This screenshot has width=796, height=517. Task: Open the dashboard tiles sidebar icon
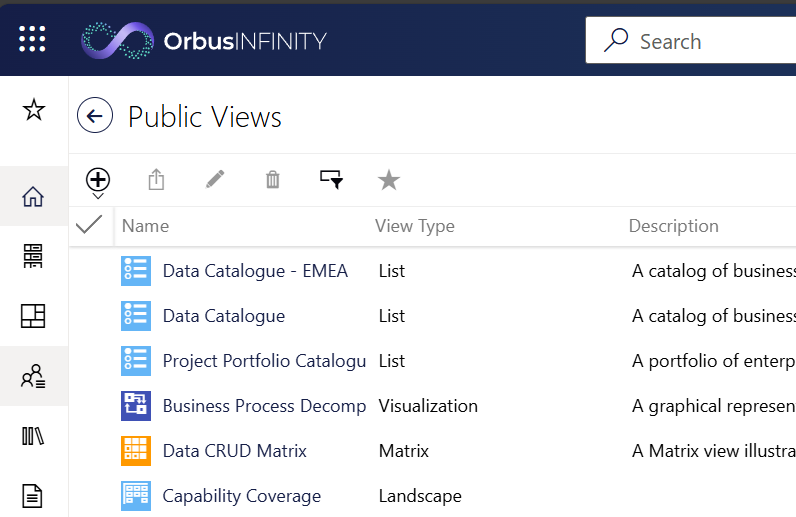[x=33, y=316]
